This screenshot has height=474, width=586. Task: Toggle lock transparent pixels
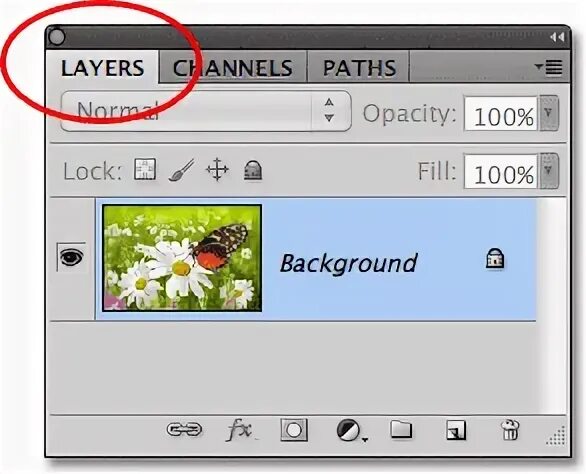click(145, 170)
